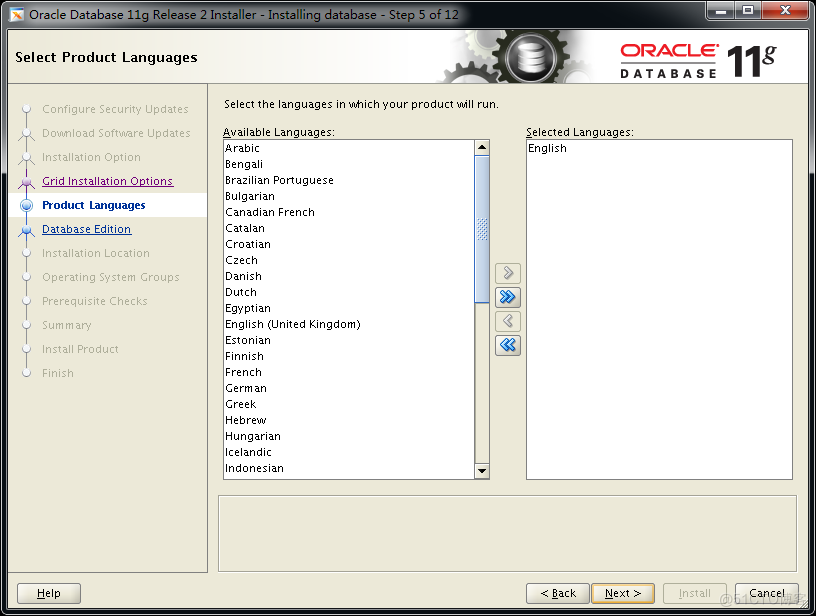Image resolution: width=816 pixels, height=616 pixels.
Task: Choose Dutch from available languages
Action: point(349,292)
